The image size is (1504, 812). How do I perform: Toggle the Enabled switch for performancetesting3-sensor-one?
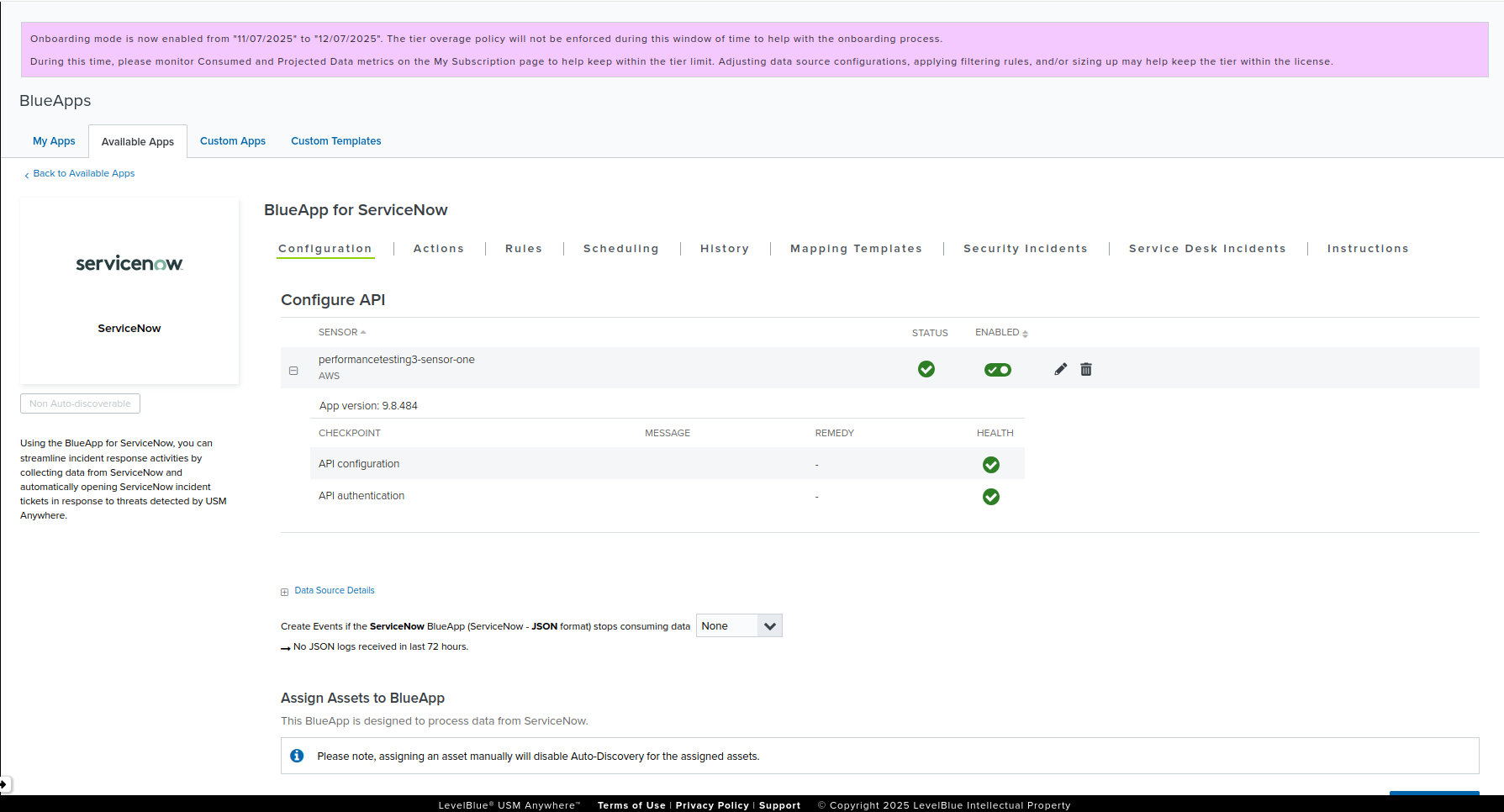click(x=998, y=370)
